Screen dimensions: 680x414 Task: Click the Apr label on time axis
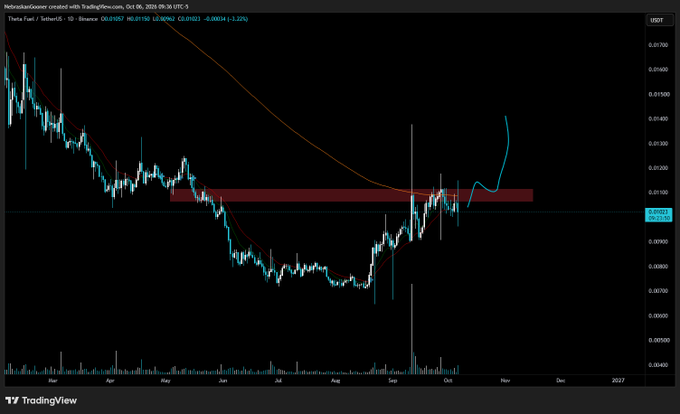click(110, 380)
